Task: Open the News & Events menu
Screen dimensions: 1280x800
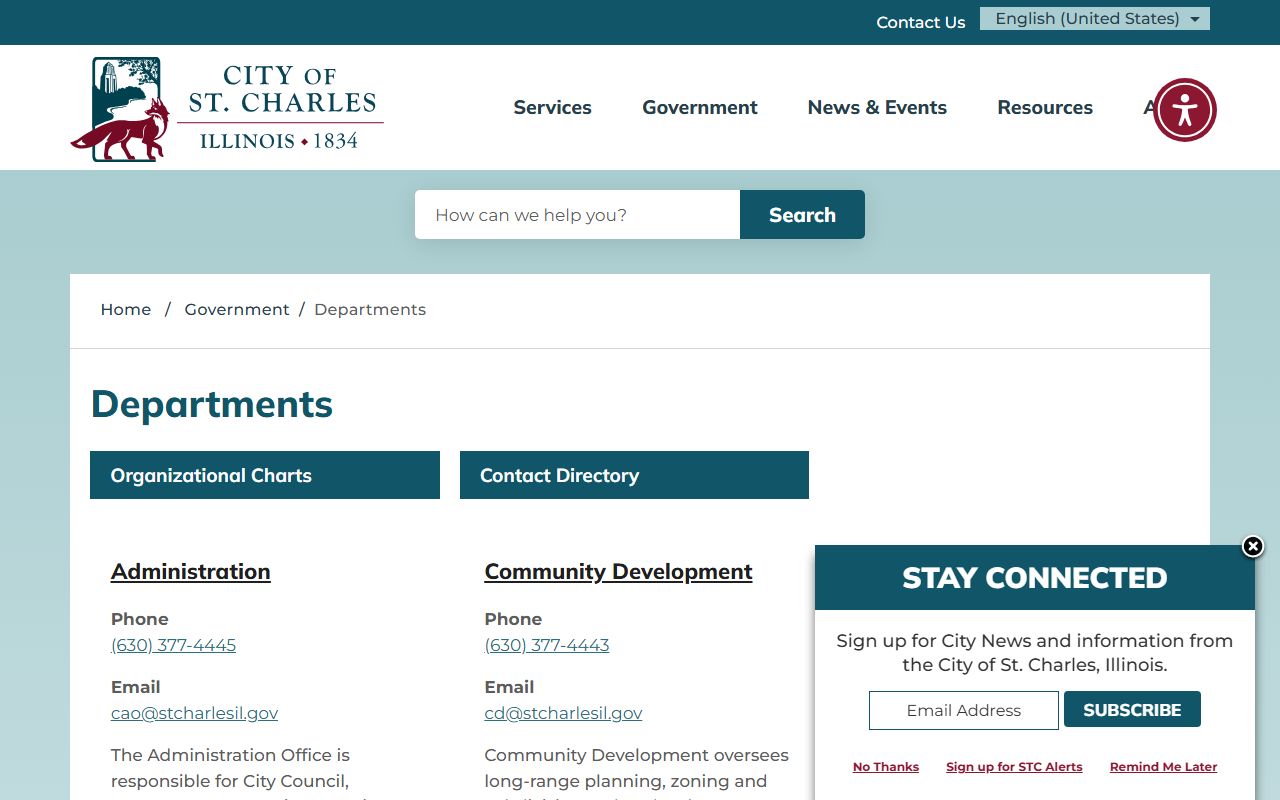Action: 877,107
